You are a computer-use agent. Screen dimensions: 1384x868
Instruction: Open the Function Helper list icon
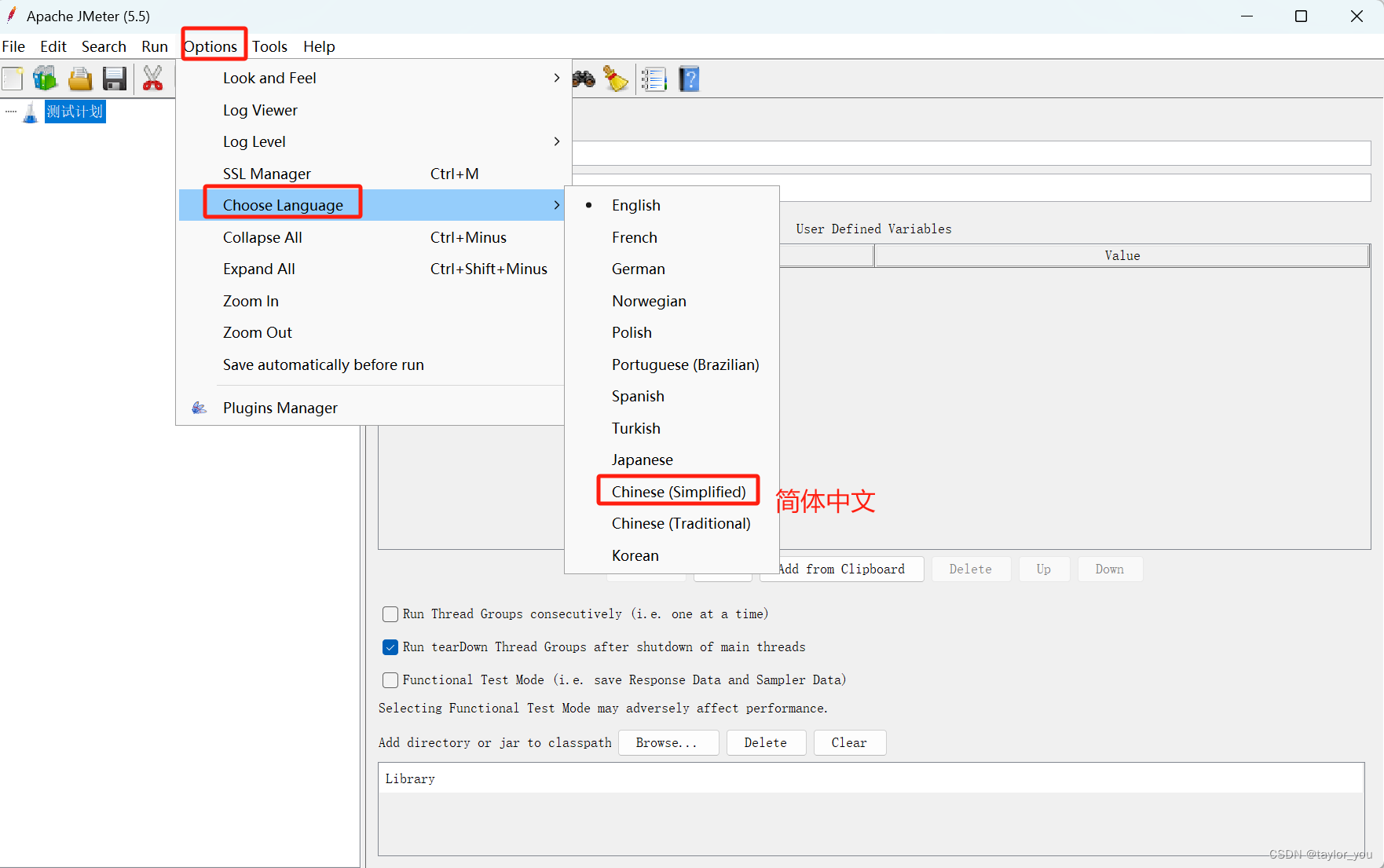654,79
